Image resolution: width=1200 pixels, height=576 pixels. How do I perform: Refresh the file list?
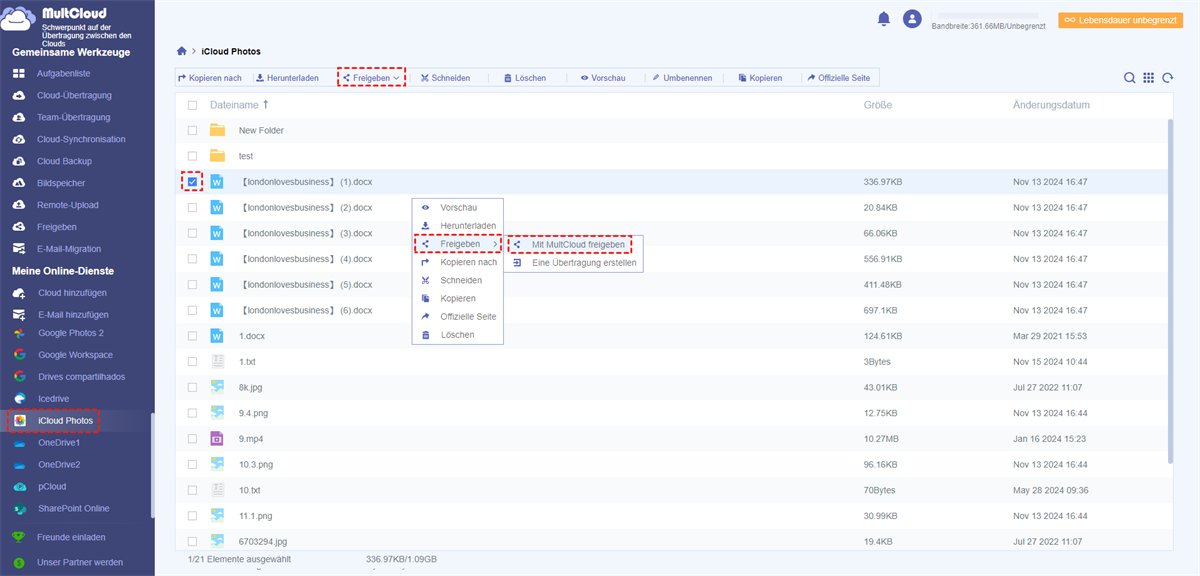click(x=1167, y=78)
